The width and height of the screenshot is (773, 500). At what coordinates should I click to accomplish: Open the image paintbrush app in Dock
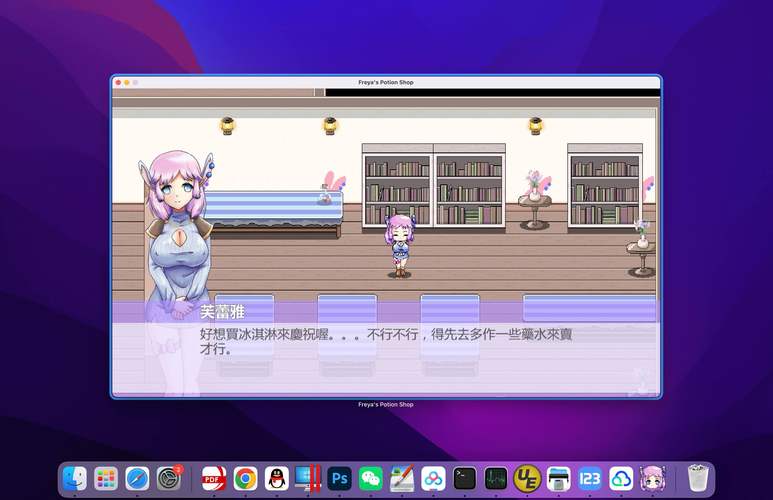click(402, 478)
